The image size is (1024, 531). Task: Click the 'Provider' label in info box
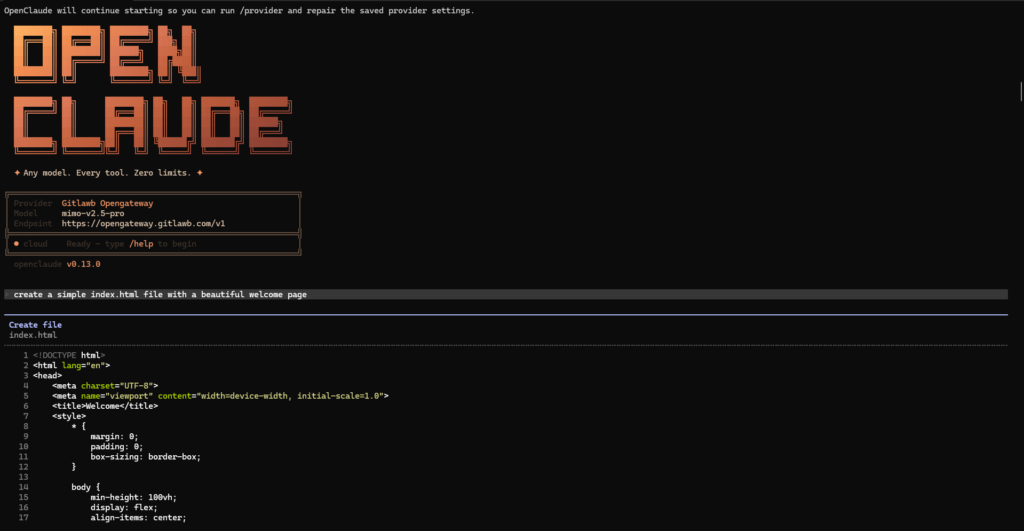coord(33,203)
